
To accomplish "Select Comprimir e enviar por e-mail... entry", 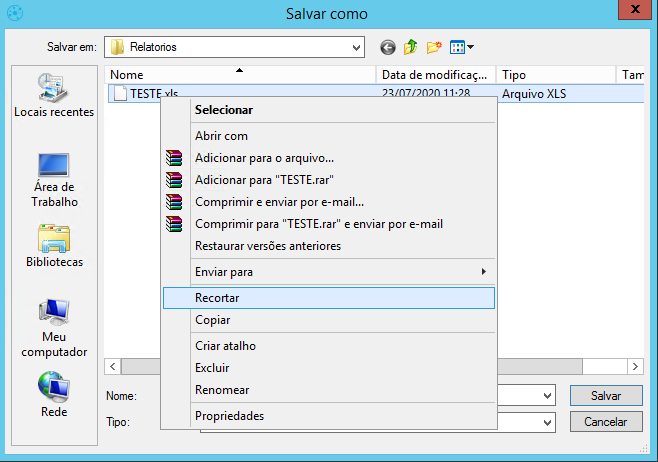I will pyautogui.click(x=329, y=202).
